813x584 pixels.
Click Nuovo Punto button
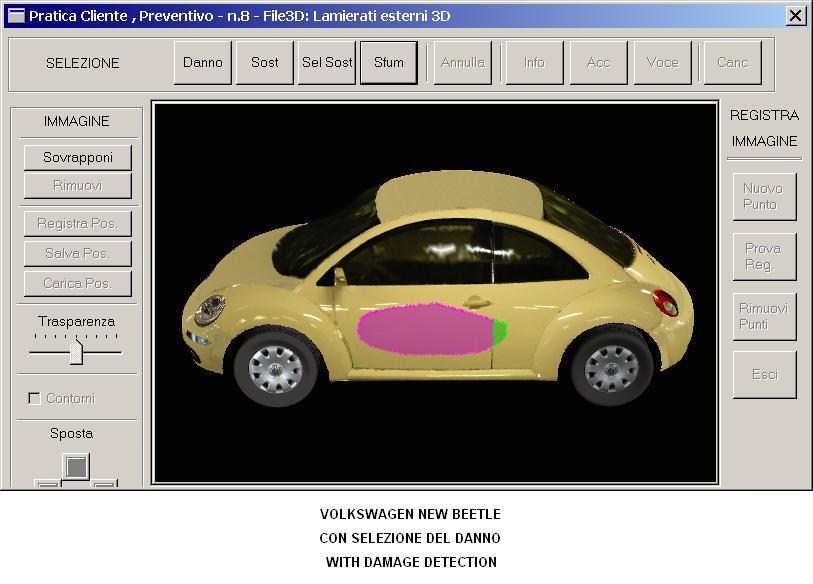click(764, 197)
